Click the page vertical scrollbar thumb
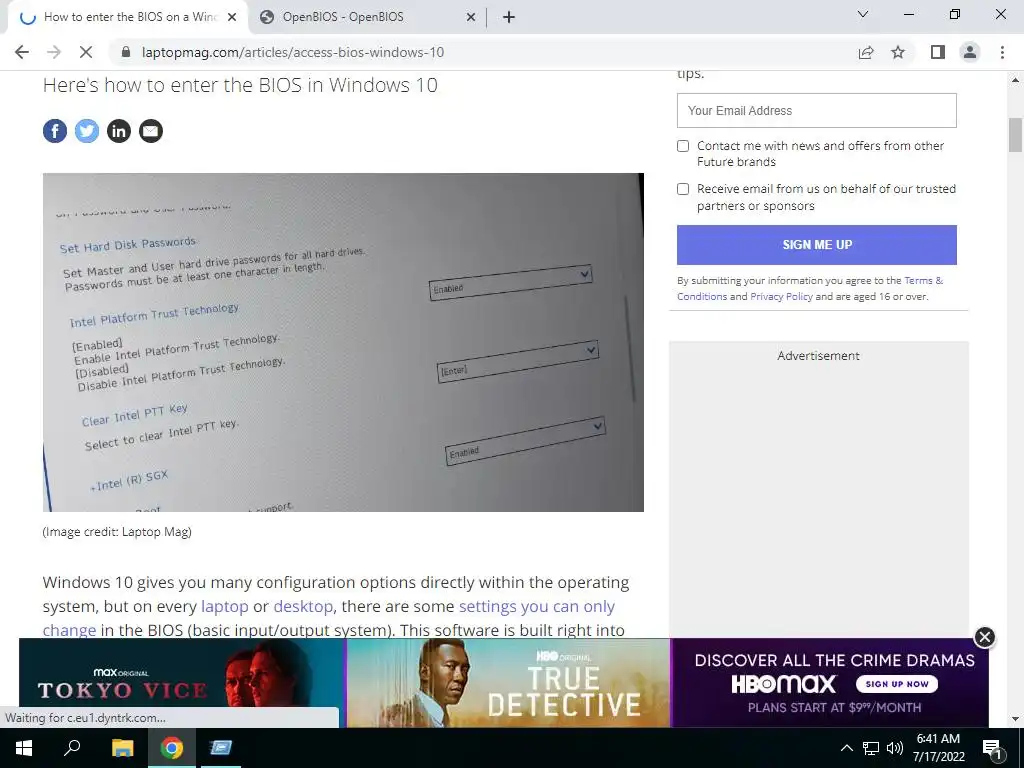This screenshot has width=1024, height=768. [x=1015, y=135]
